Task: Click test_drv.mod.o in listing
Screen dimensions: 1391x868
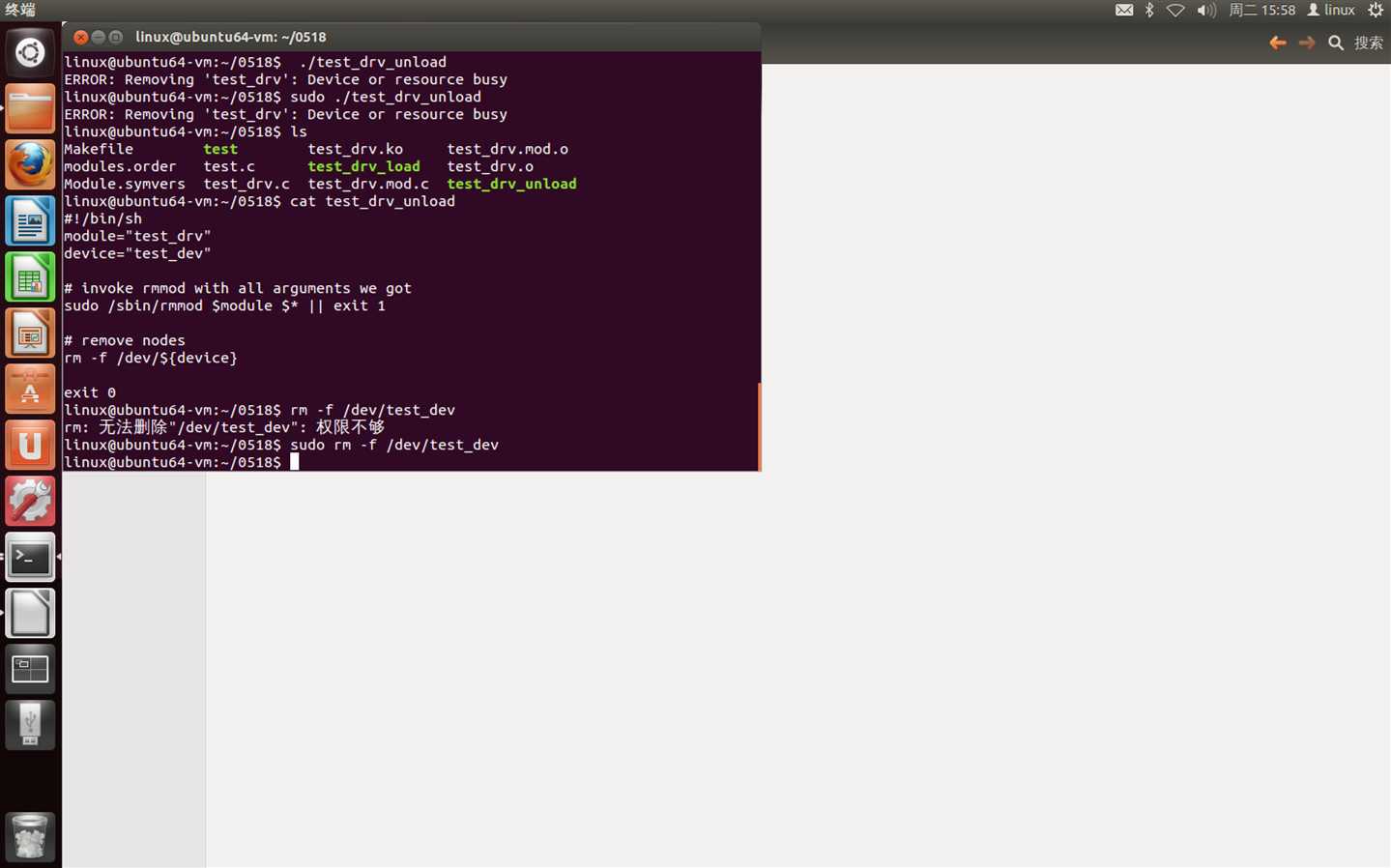Action: (507, 149)
